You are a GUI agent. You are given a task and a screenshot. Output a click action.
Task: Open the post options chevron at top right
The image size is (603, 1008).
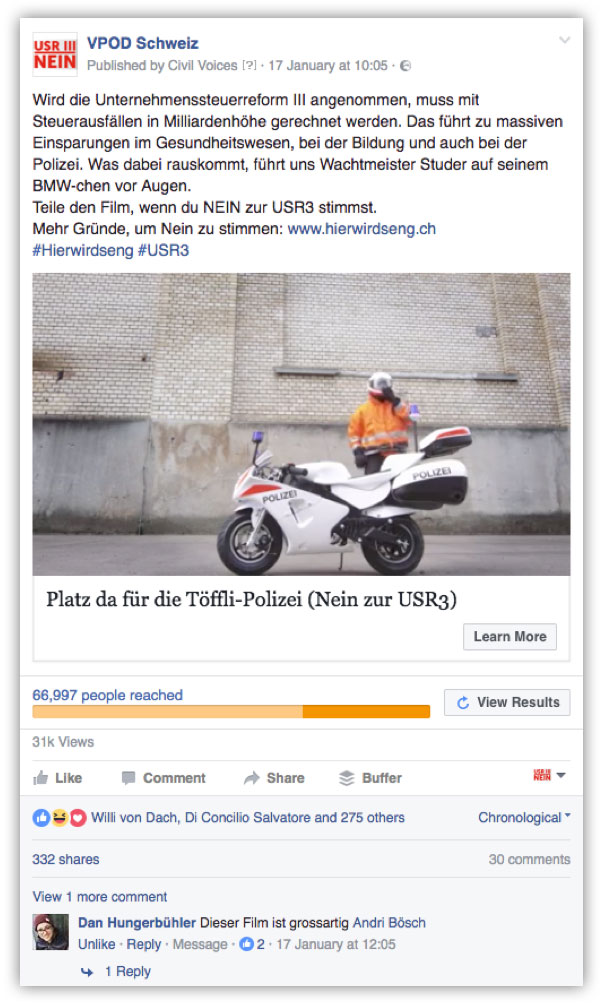tap(564, 40)
